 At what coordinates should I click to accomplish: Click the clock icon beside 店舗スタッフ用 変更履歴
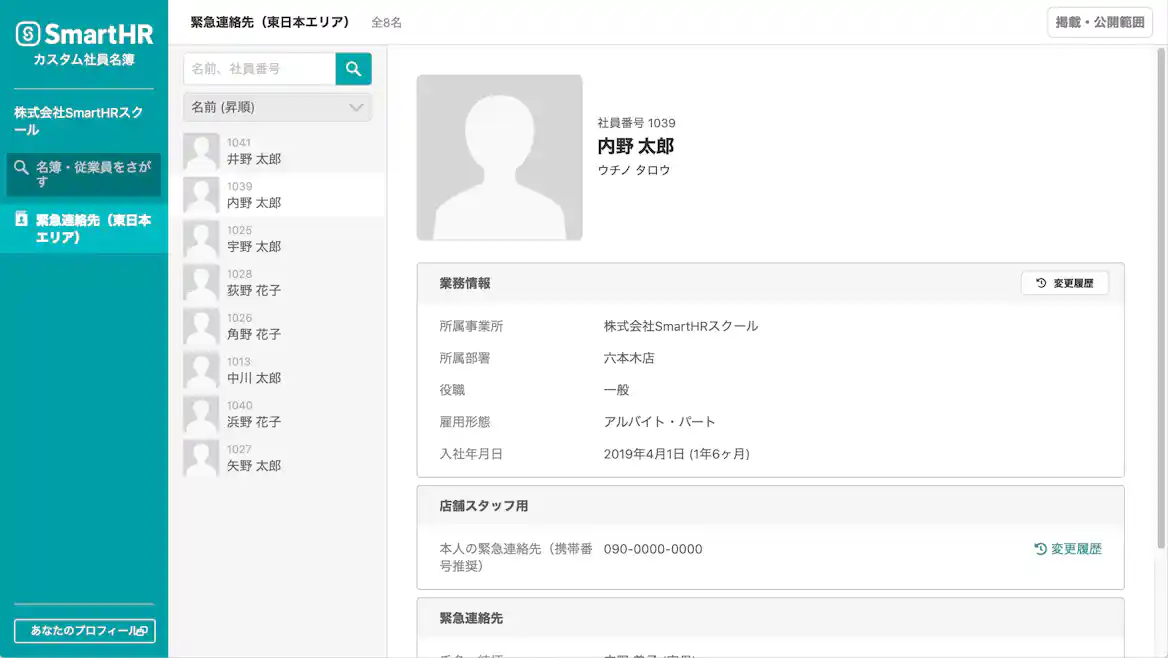point(1038,548)
